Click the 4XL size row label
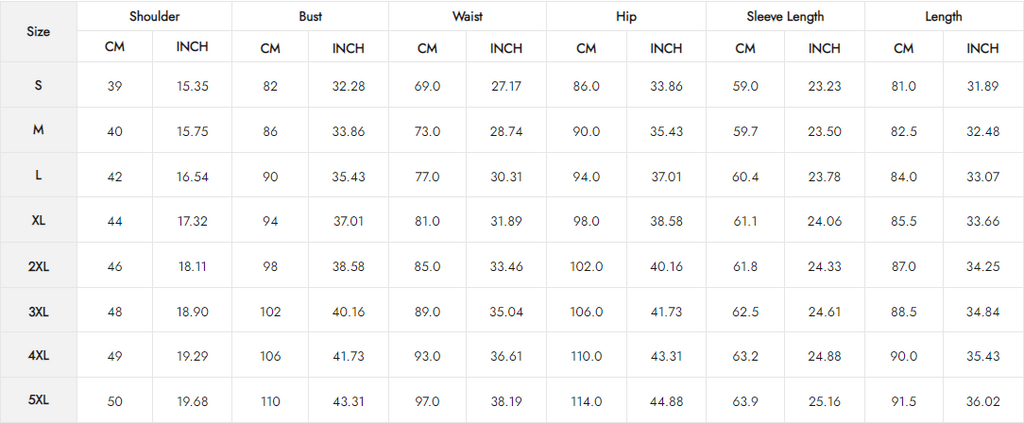Image resolution: width=1024 pixels, height=423 pixels. tap(39, 355)
